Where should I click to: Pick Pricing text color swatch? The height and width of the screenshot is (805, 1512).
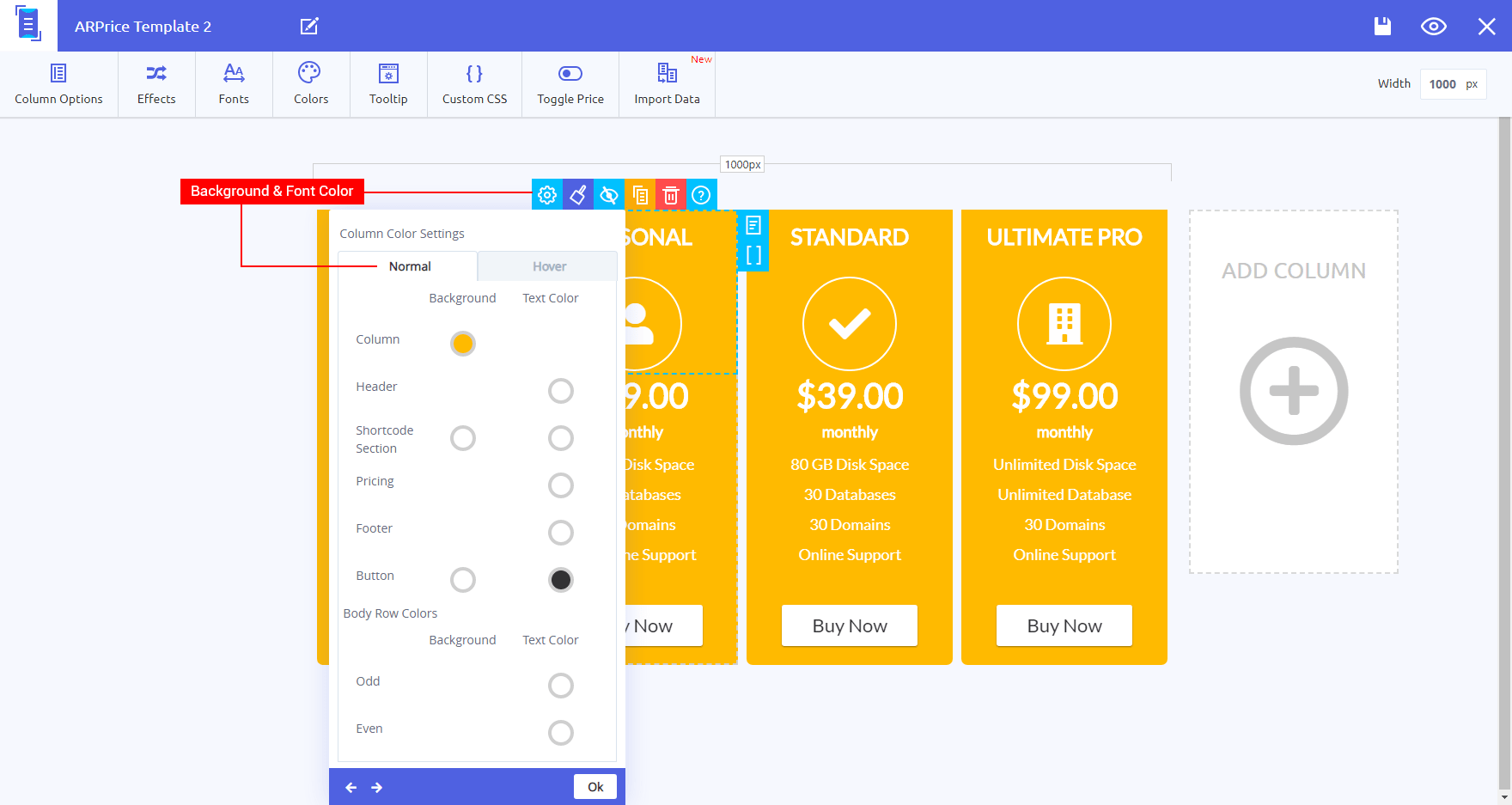coord(561,485)
